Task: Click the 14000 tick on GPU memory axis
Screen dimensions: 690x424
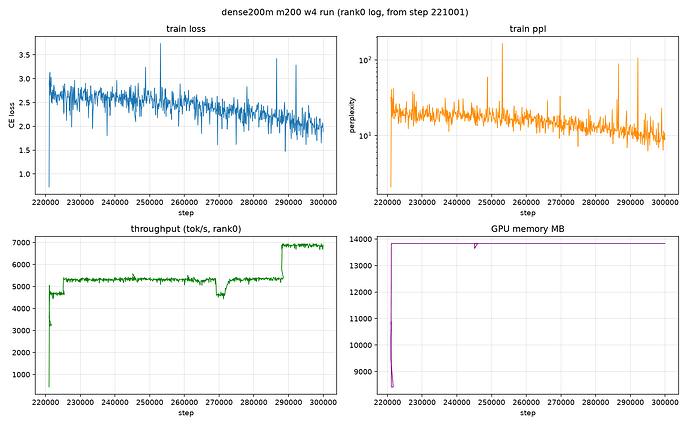Action: click(x=362, y=239)
